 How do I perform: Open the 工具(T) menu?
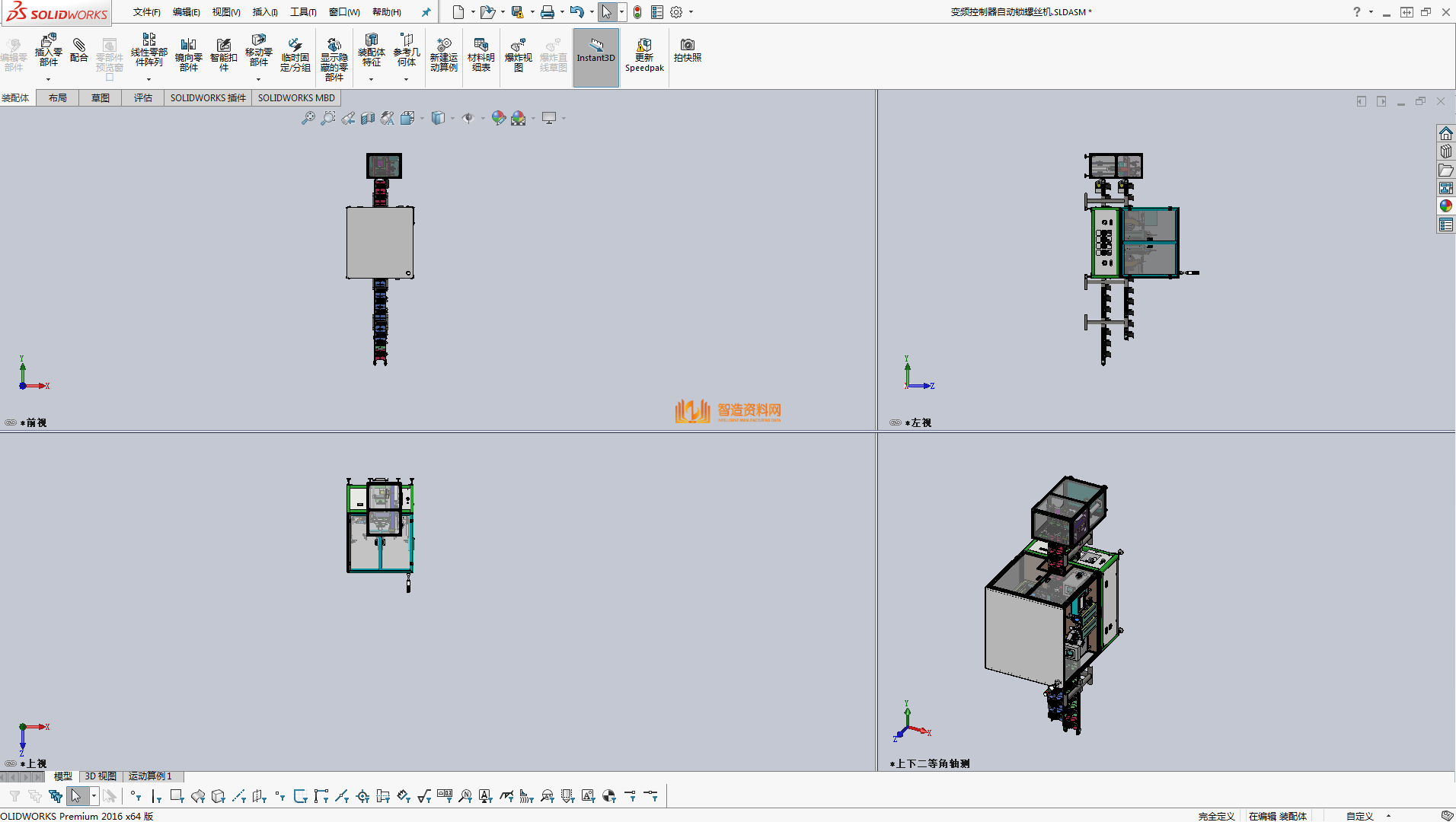pyautogui.click(x=302, y=12)
